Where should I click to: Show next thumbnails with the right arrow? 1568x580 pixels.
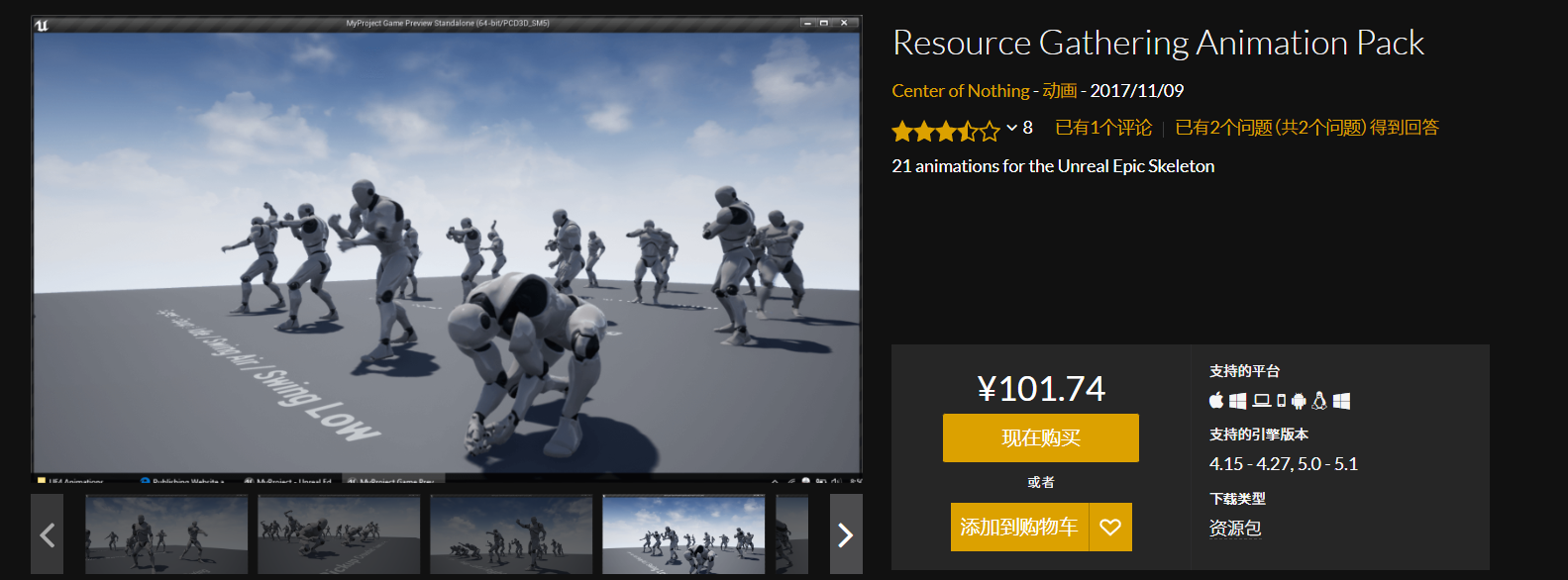846,534
